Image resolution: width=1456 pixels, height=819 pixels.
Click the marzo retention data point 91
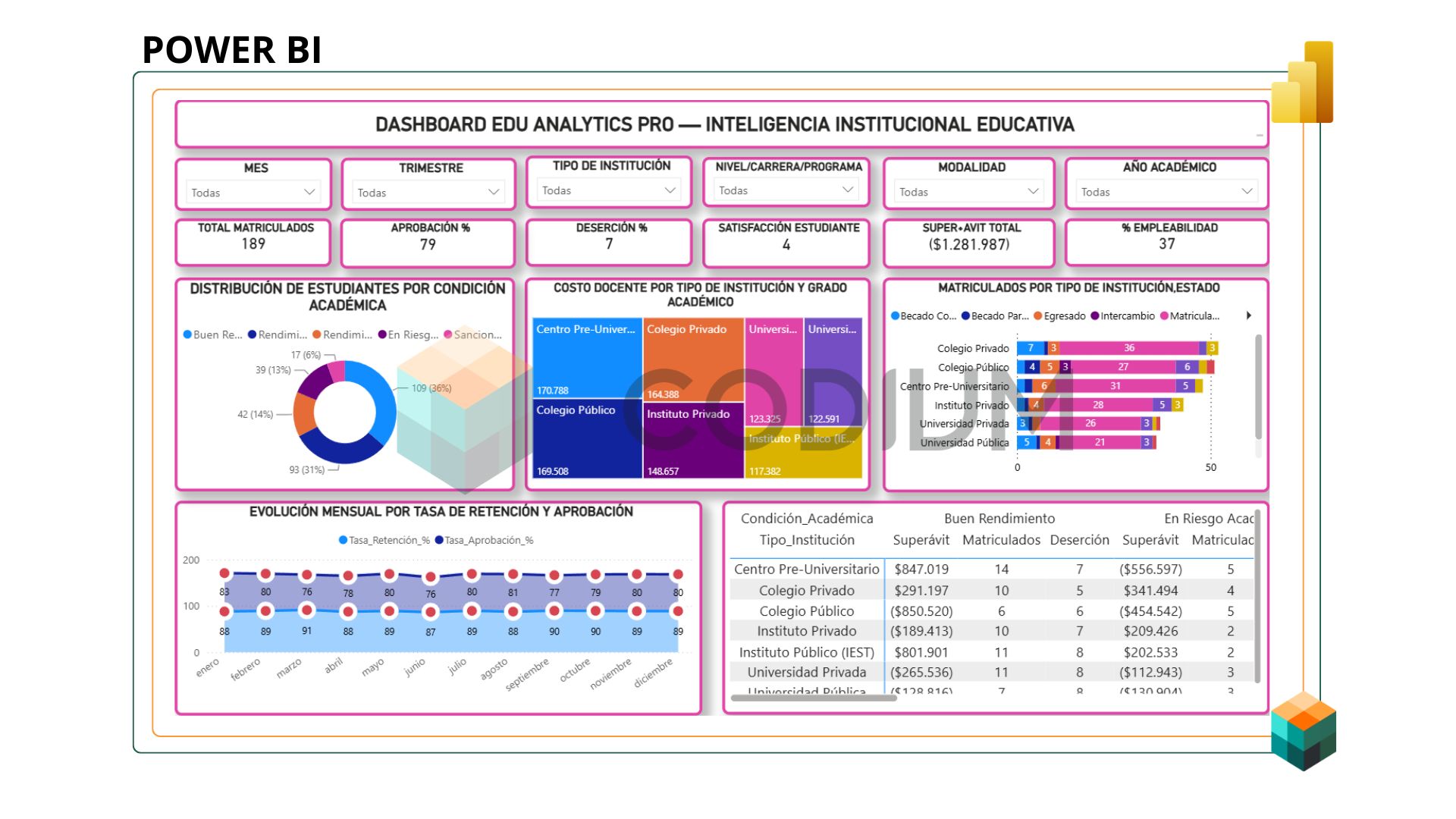306,610
